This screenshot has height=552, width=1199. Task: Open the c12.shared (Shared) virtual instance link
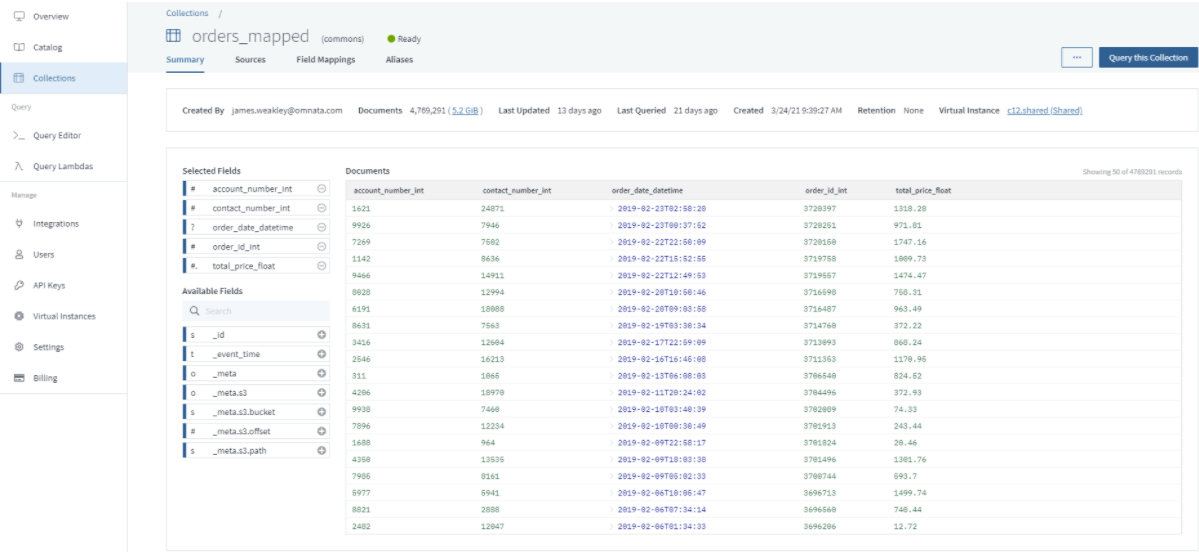point(1044,110)
